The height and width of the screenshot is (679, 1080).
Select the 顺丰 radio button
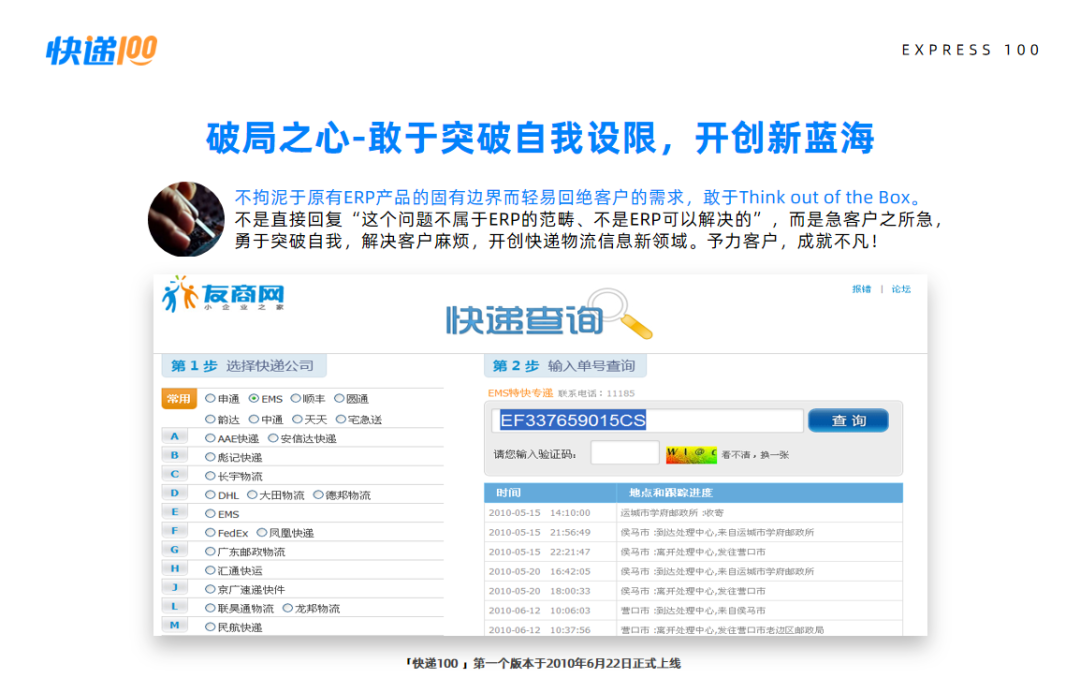coord(296,399)
